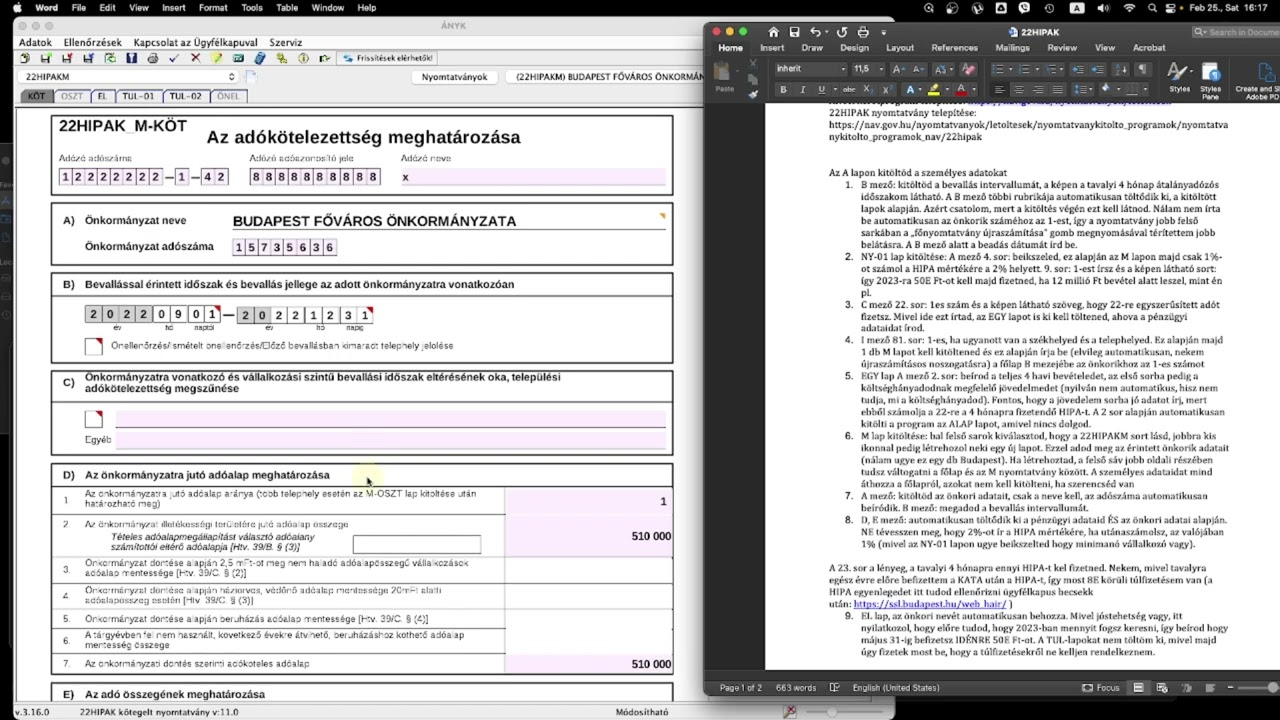Viewport: 1280px width, 720px height.
Task: Open the bullets list dropdown arrow
Action: pos(1011,69)
